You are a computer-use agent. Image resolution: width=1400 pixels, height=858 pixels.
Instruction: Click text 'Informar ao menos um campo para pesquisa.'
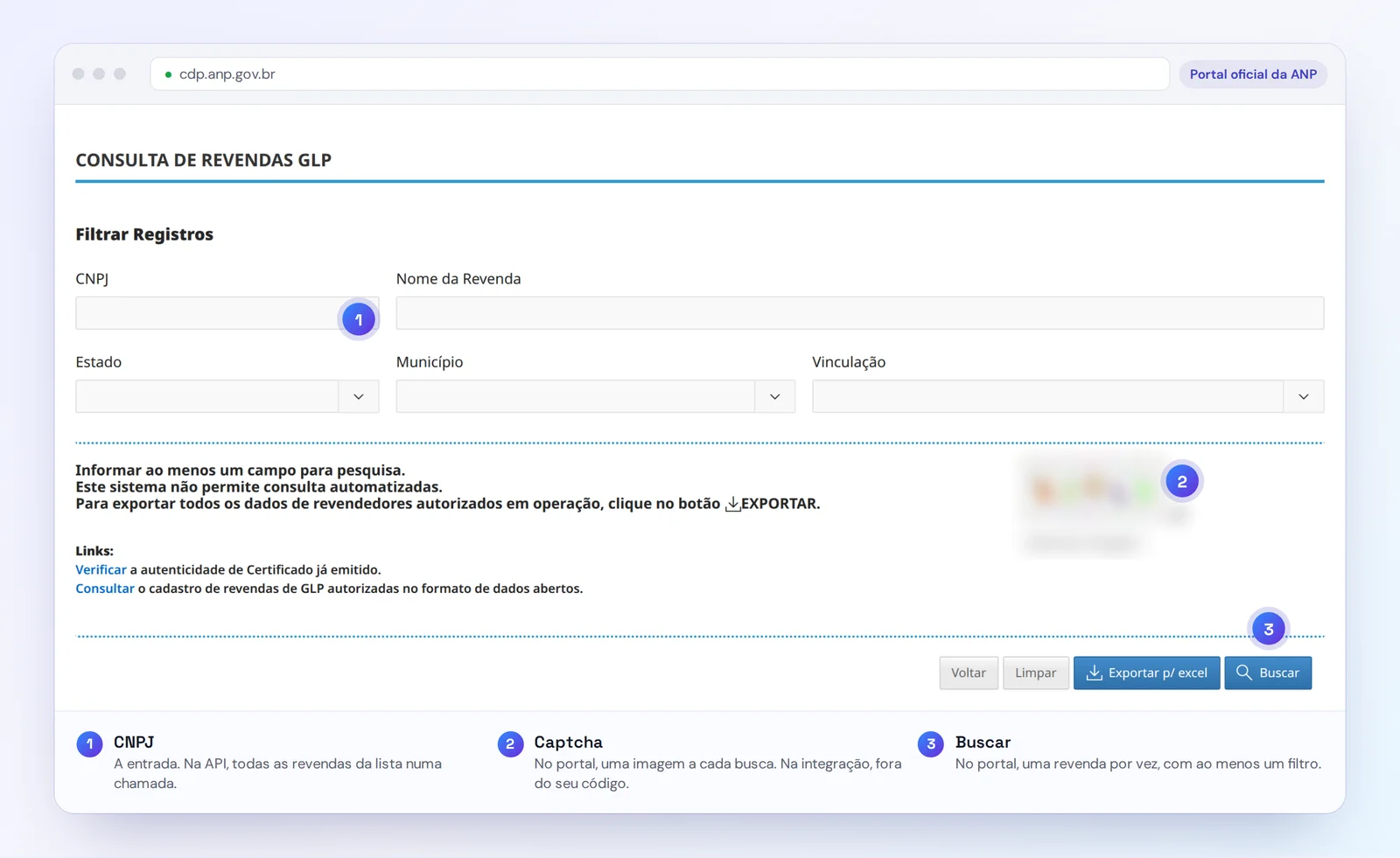pos(240,471)
